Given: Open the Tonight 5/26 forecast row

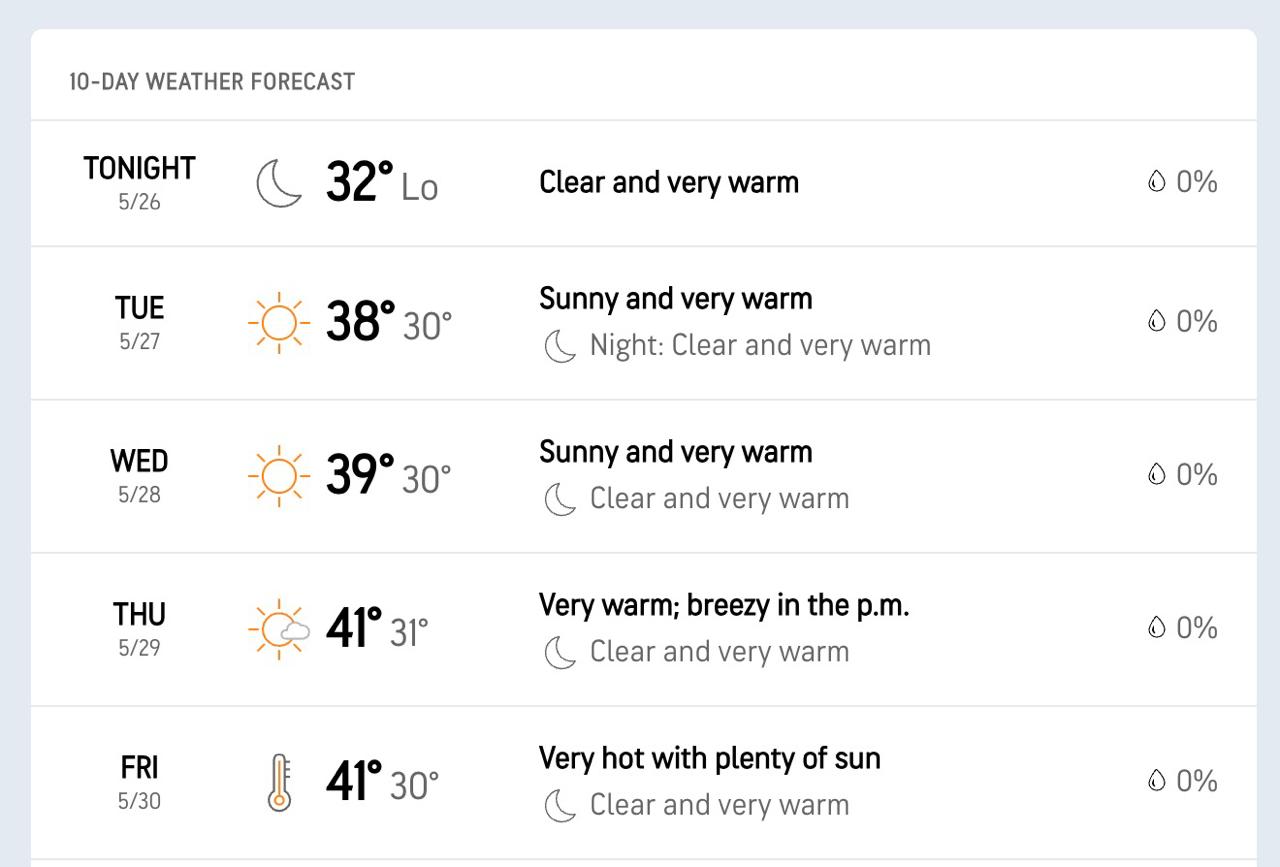Looking at the screenshot, I should tap(644, 184).
